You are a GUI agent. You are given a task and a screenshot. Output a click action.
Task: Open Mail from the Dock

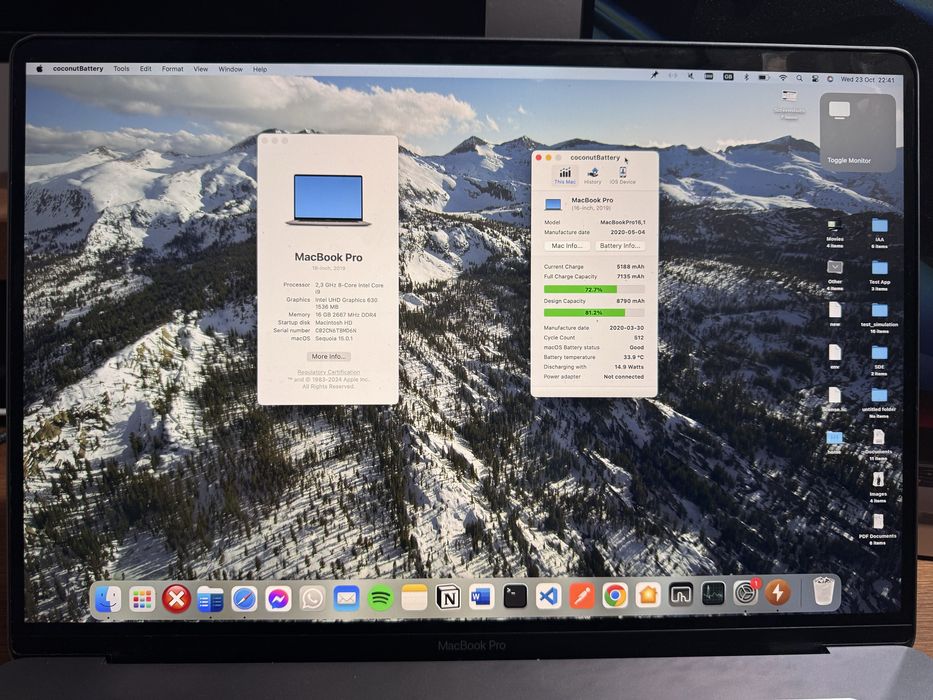tap(346, 598)
